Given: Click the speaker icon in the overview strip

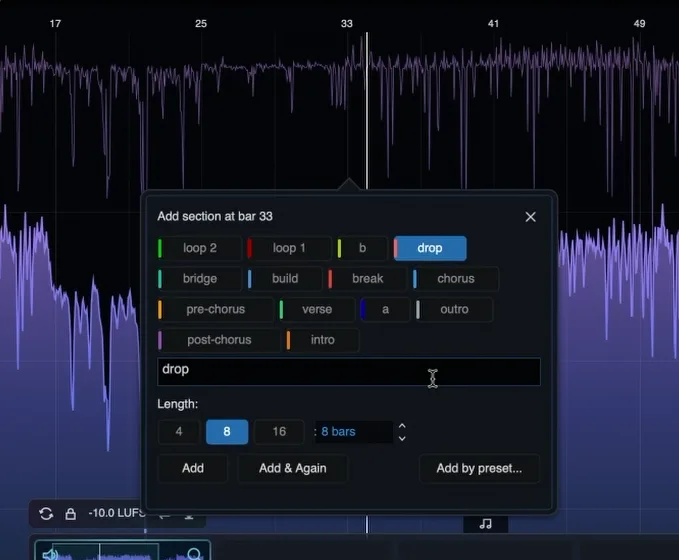Looking at the screenshot, I should [50, 554].
